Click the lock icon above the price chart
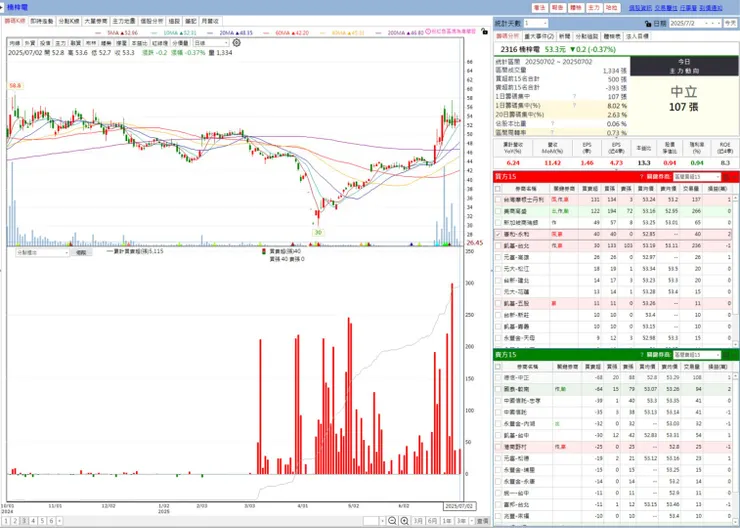 484,32
